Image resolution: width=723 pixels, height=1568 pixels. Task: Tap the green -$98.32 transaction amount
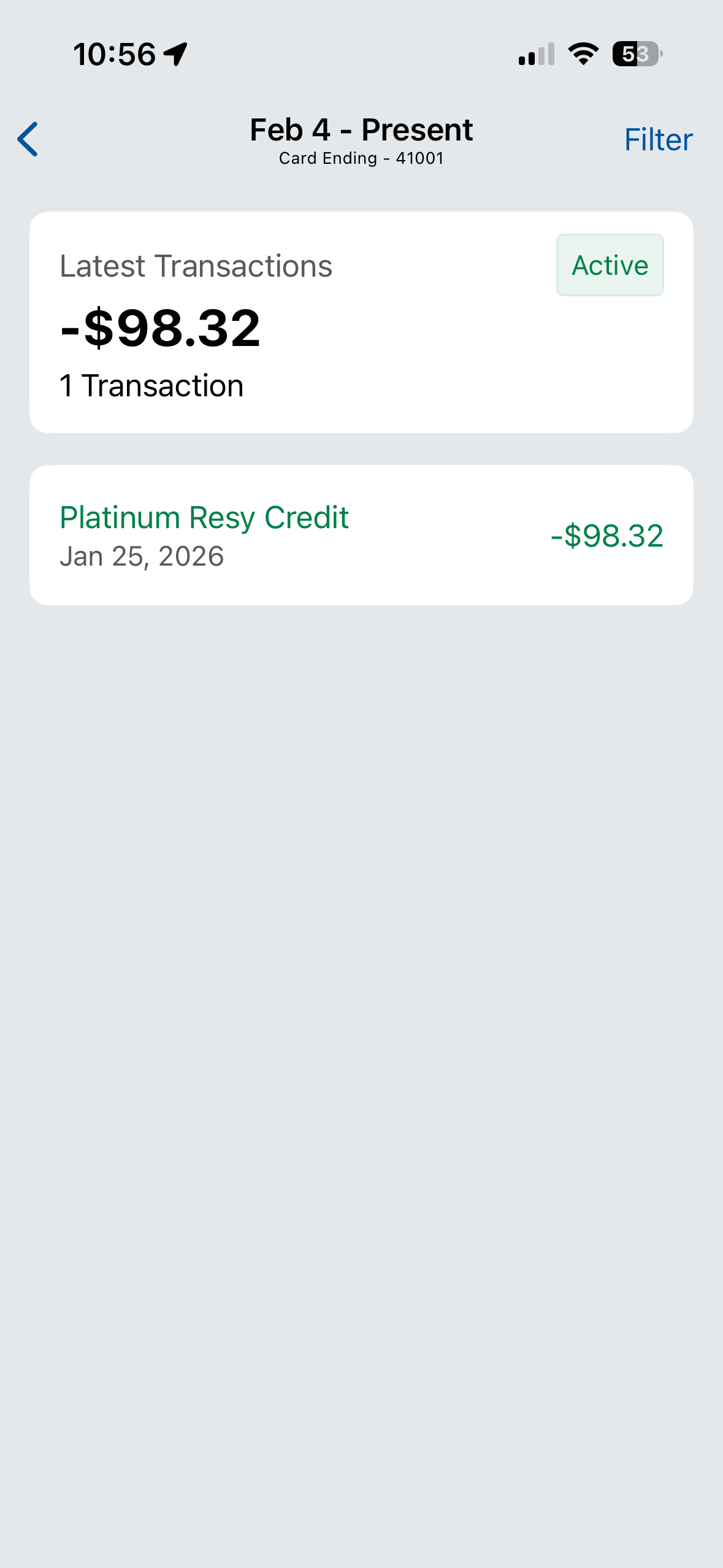click(606, 536)
